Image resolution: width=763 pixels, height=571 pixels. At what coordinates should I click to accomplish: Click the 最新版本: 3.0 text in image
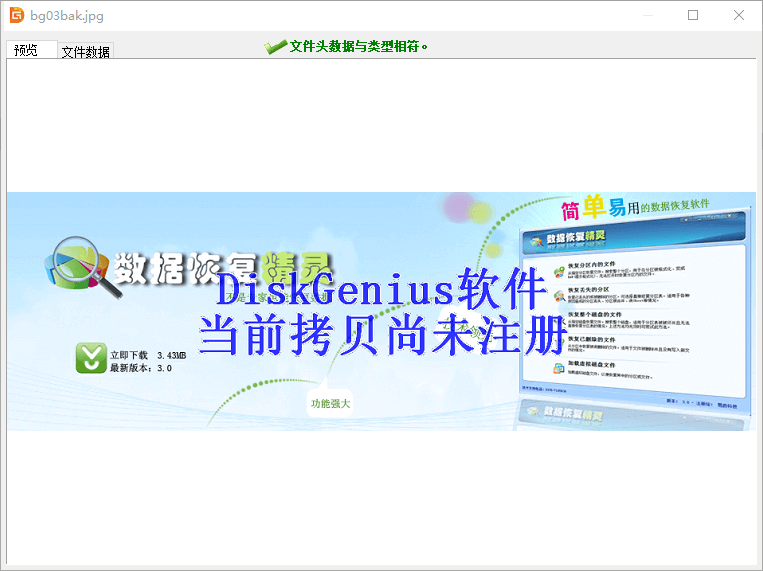tap(141, 368)
